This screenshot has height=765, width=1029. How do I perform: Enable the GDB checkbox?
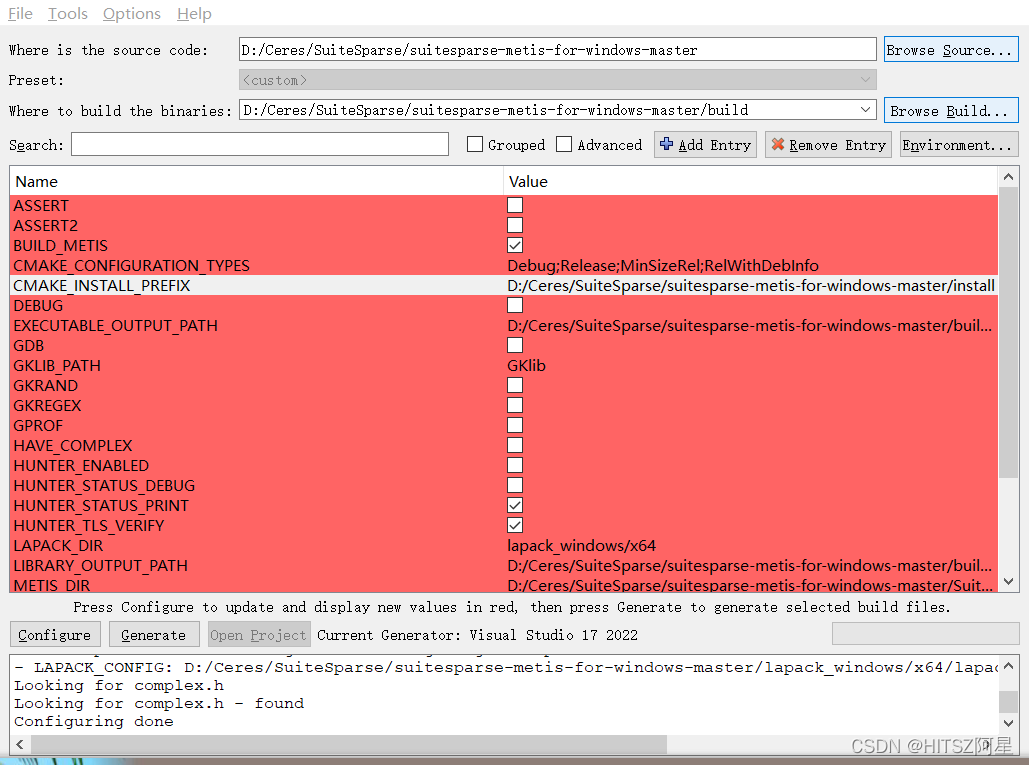(x=515, y=345)
